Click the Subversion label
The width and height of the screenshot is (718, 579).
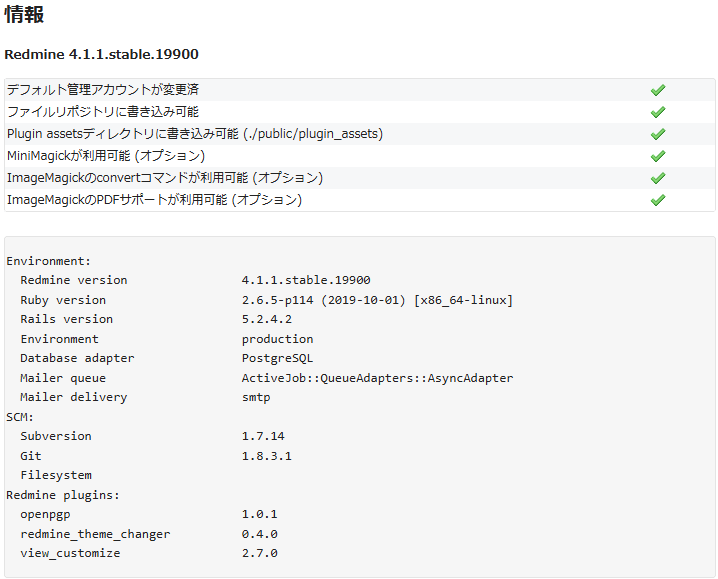tap(56, 436)
